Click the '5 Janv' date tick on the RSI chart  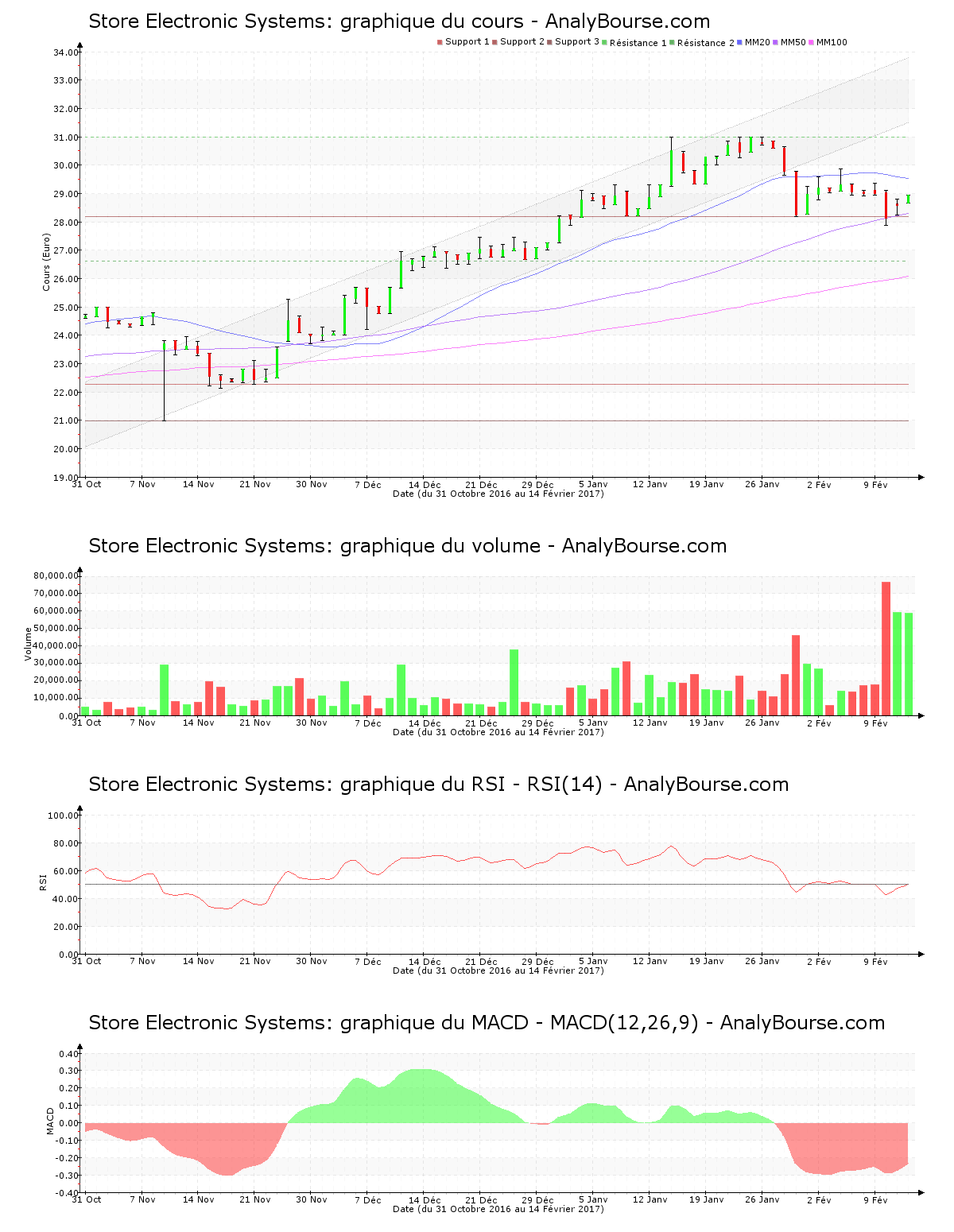click(593, 961)
